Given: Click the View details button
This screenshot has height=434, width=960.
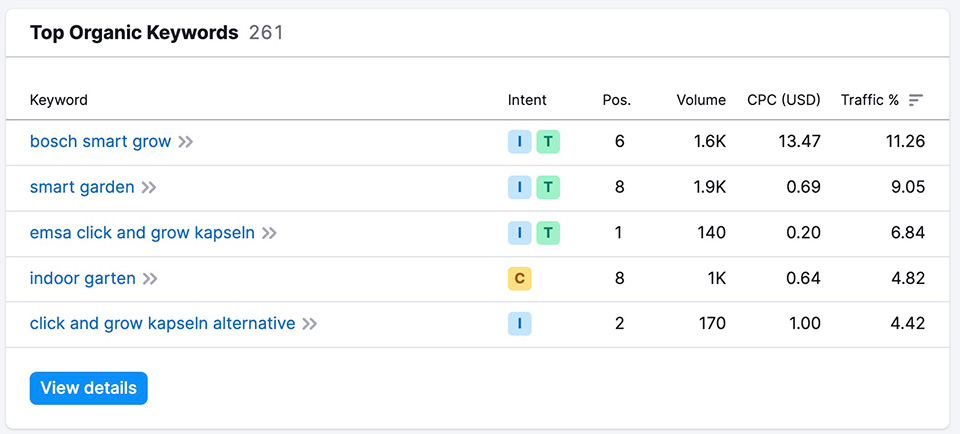Looking at the screenshot, I should (x=88, y=388).
